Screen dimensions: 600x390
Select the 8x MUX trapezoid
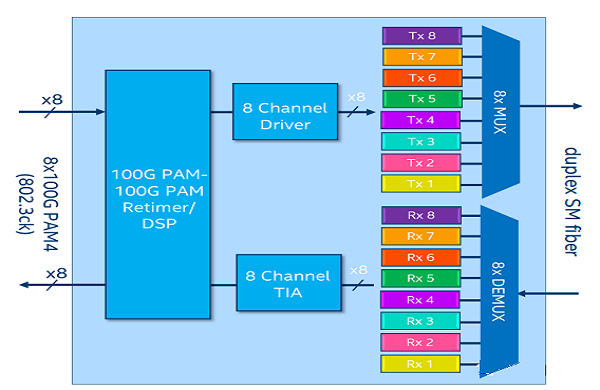501,112
